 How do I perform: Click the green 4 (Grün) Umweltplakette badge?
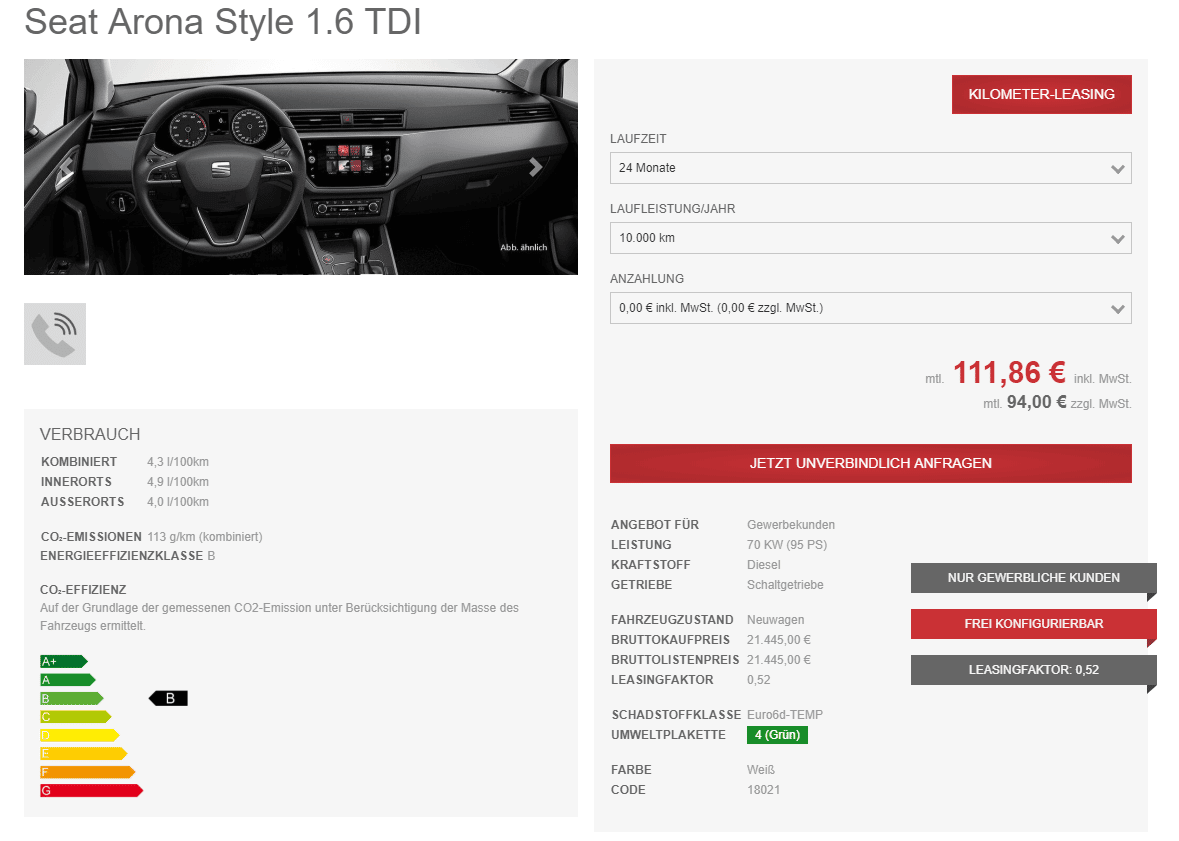coord(777,735)
